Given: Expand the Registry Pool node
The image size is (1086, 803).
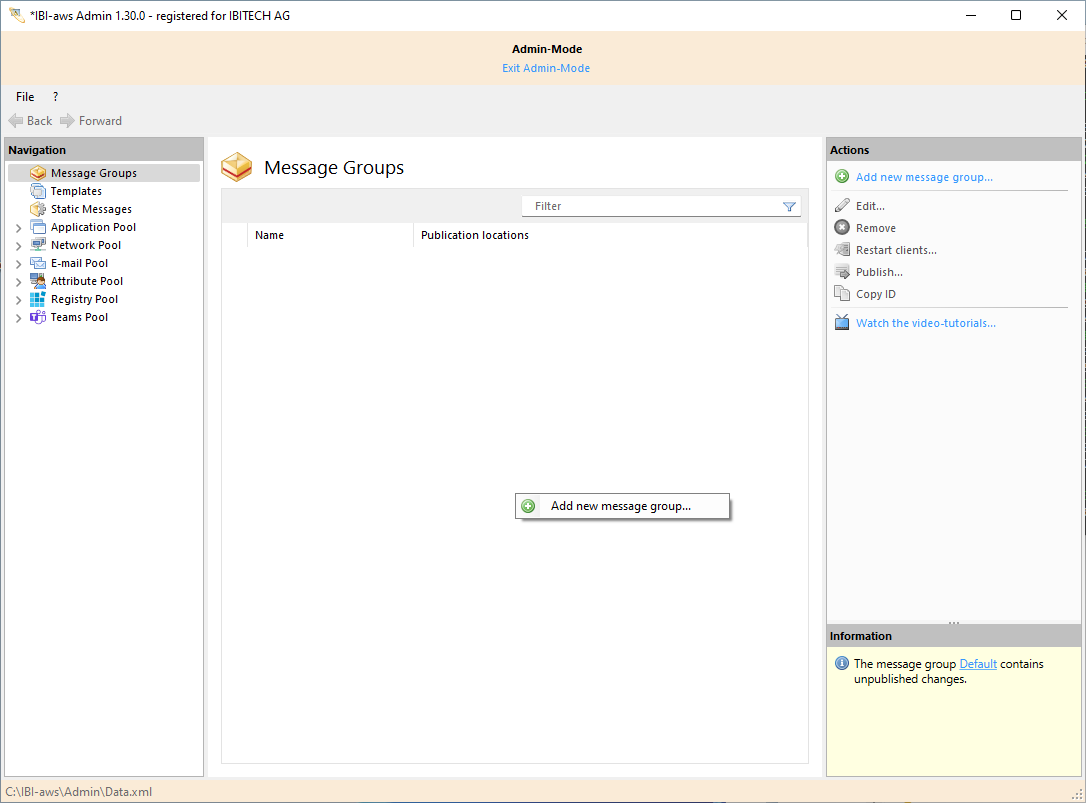Looking at the screenshot, I should pyautogui.click(x=18, y=300).
